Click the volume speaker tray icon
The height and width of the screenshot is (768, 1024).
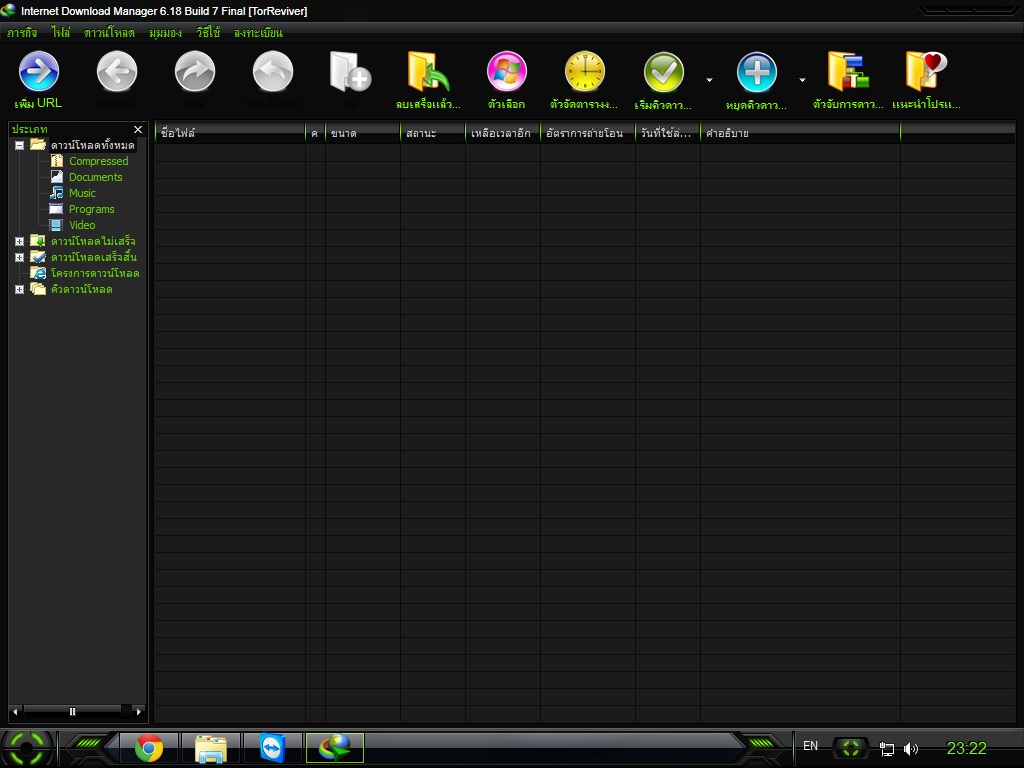tap(910, 749)
